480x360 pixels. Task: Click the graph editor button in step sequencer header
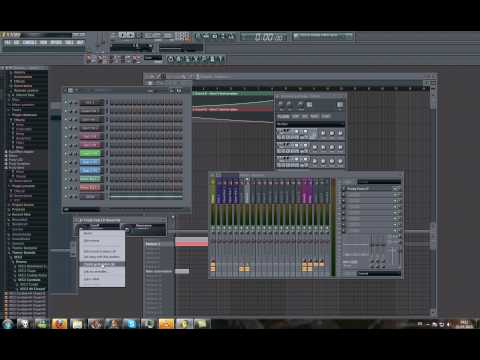tap(179, 91)
